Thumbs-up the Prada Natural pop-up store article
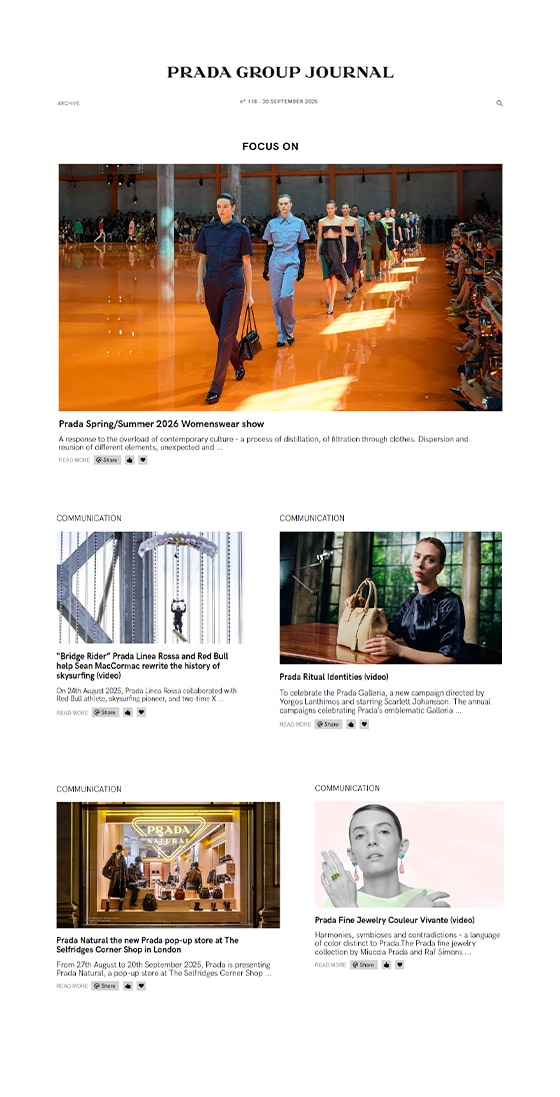 (x=127, y=986)
